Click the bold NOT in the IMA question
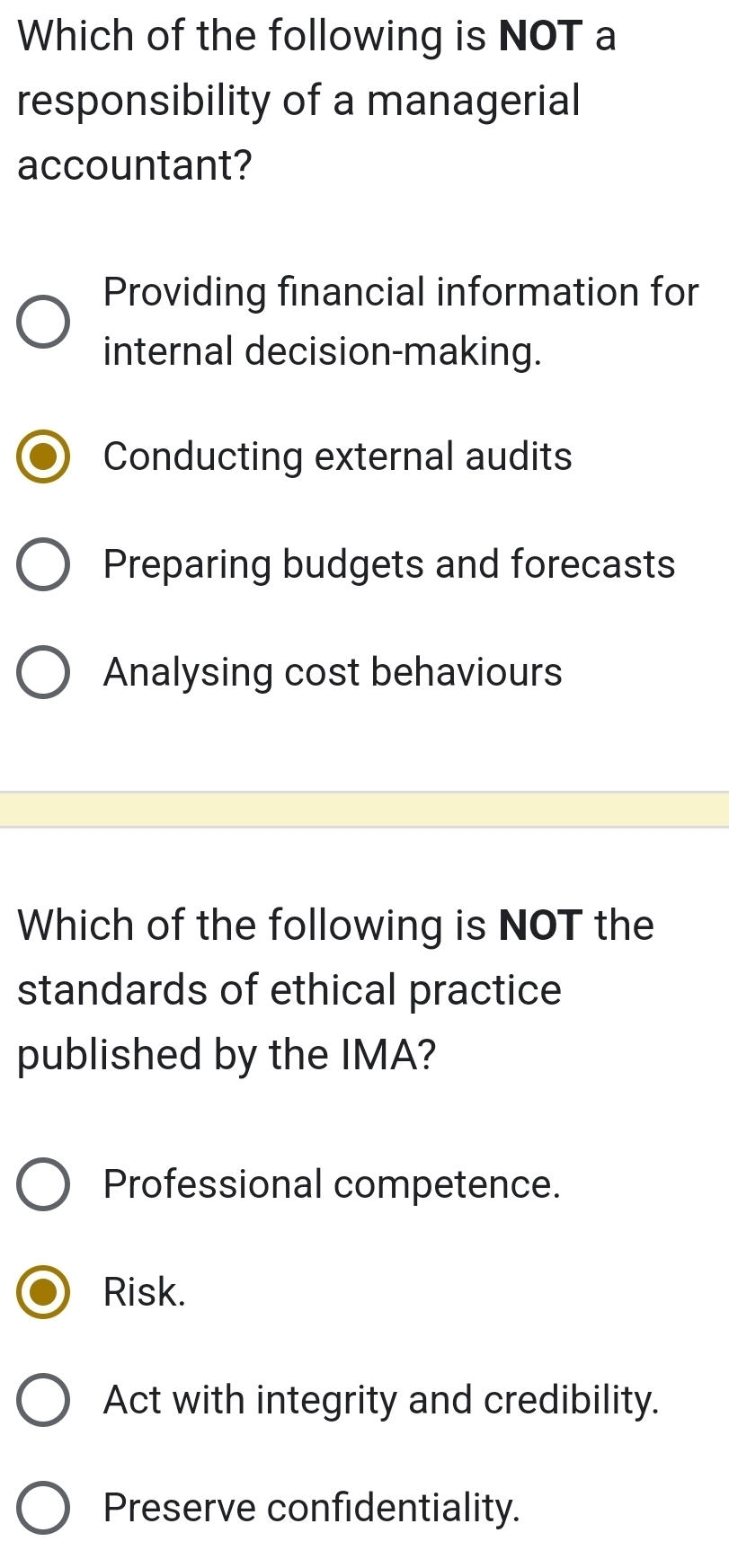 541,925
